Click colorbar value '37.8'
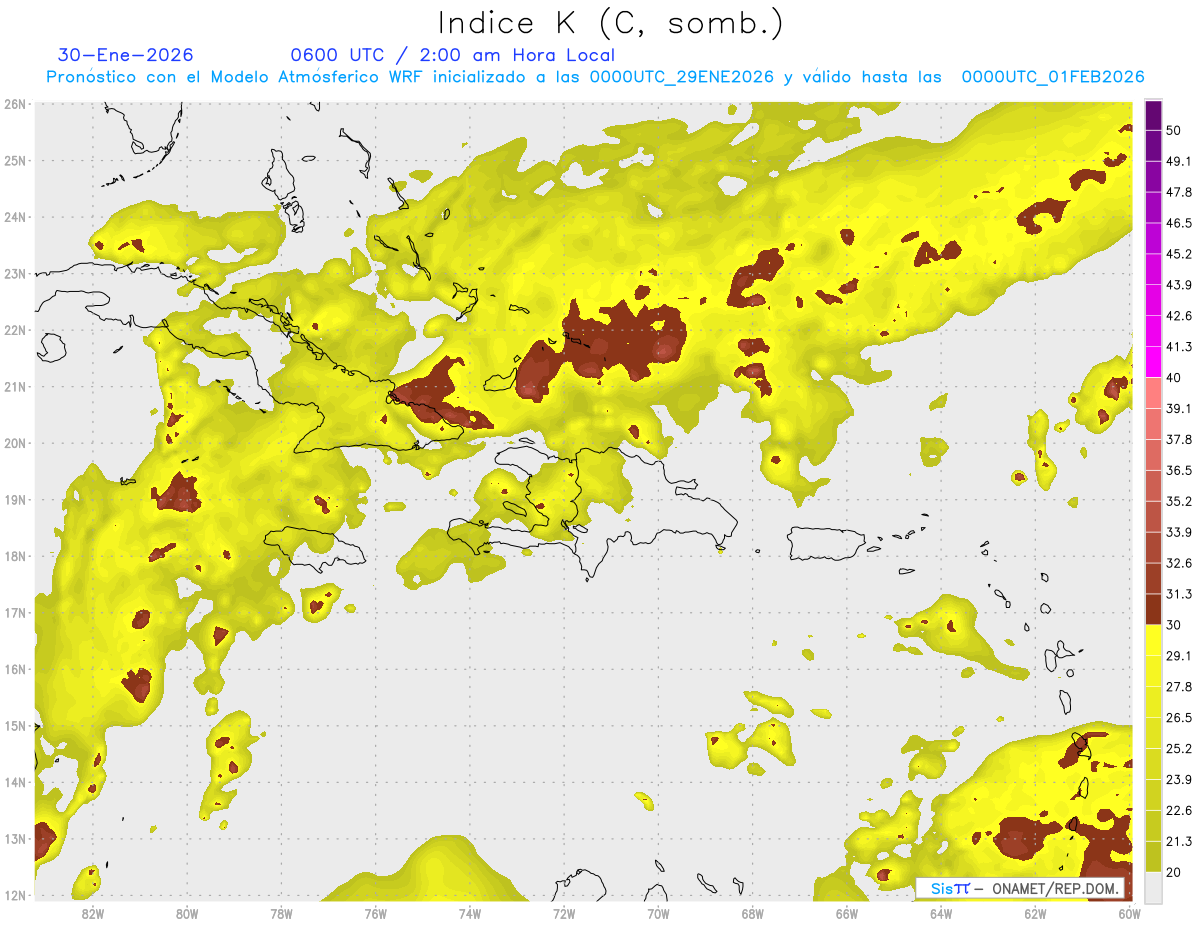The height and width of the screenshot is (927, 1200). [1179, 439]
